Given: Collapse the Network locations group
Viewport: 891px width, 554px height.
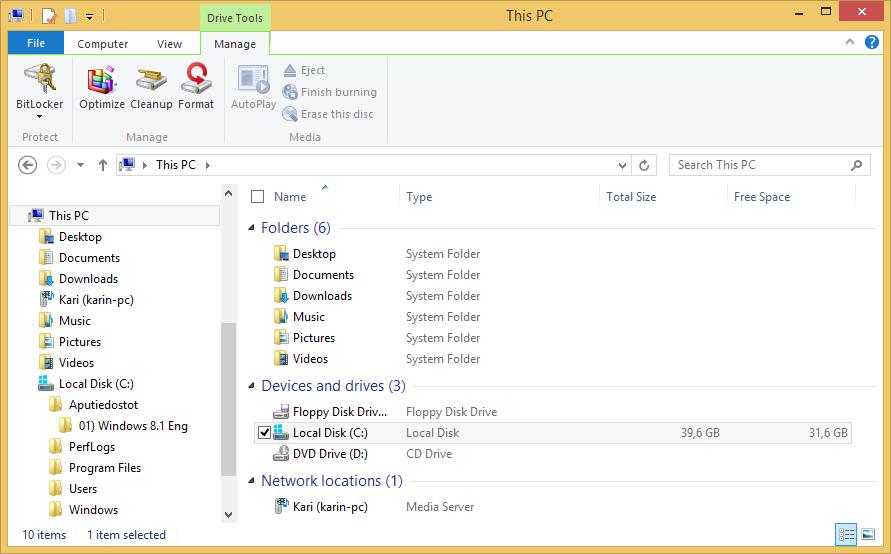Looking at the screenshot, I should [251, 481].
